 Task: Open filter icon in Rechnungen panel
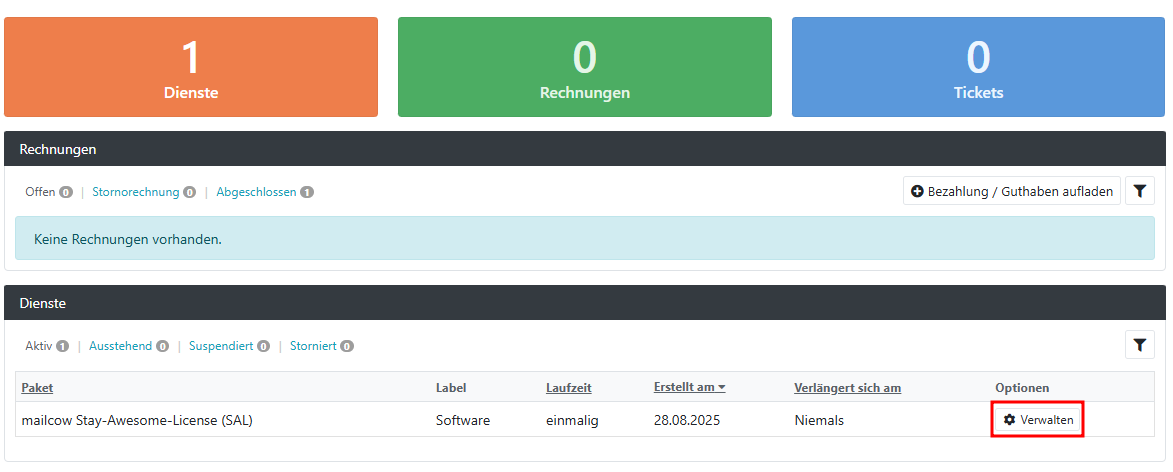pyautogui.click(x=1139, y=191)
